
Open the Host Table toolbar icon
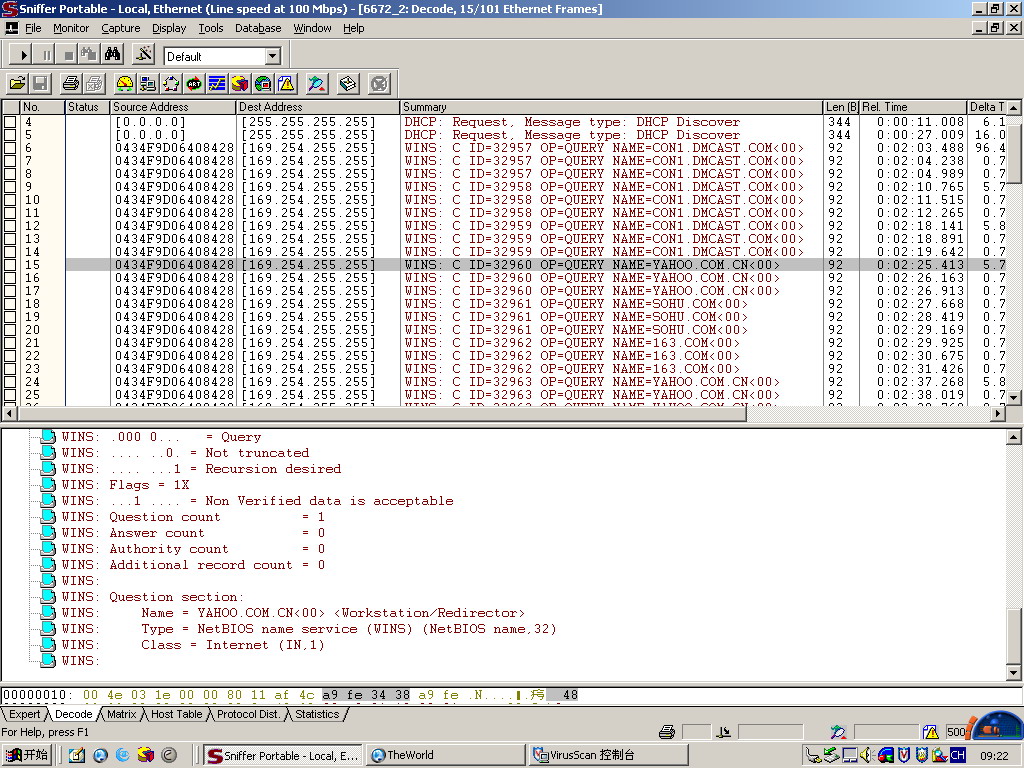click(x=148, y=83)
